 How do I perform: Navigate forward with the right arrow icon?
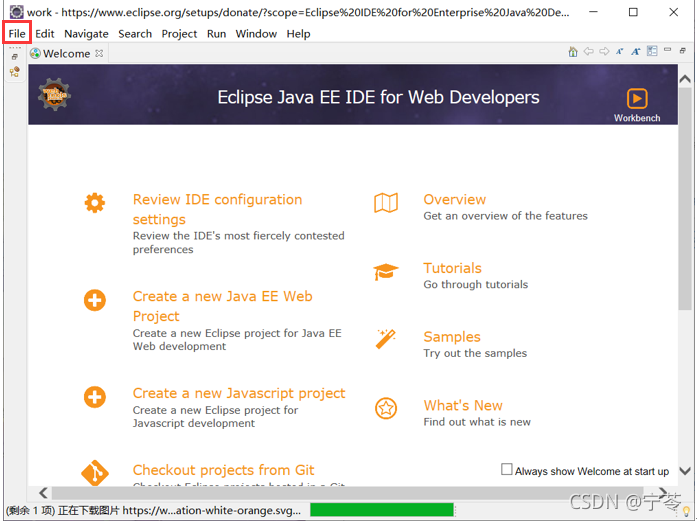[604, 52]
